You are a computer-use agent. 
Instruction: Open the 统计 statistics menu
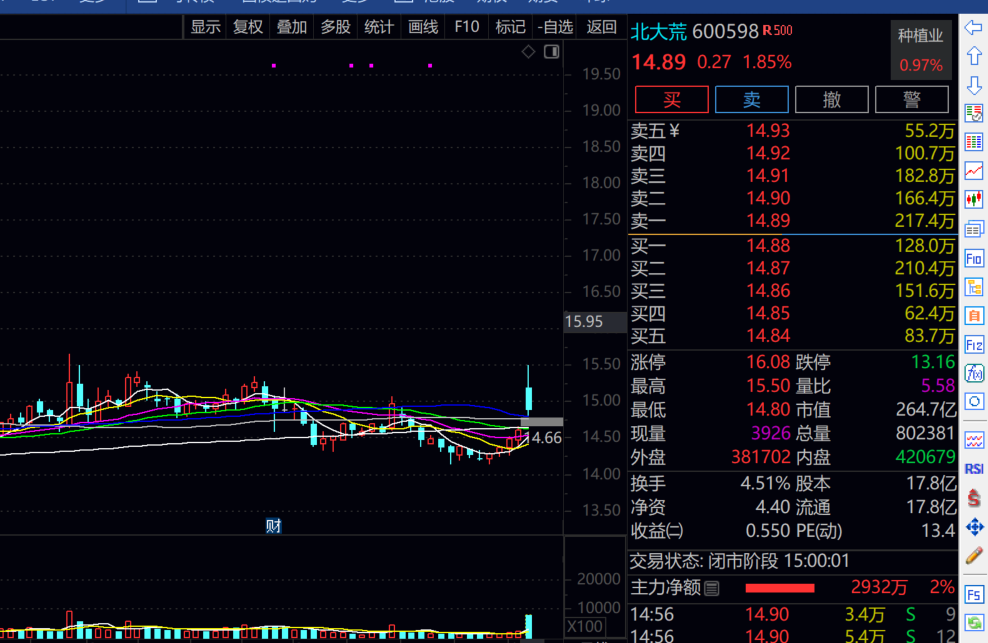click(x=379, y=27)
